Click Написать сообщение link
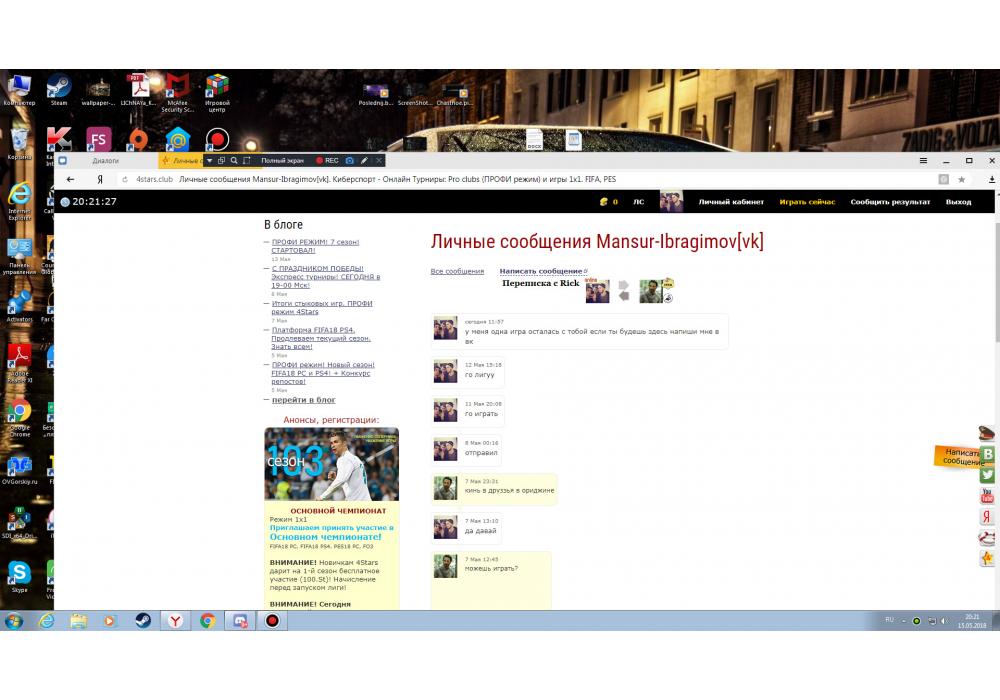The image size is (1000, 700). 541,271
